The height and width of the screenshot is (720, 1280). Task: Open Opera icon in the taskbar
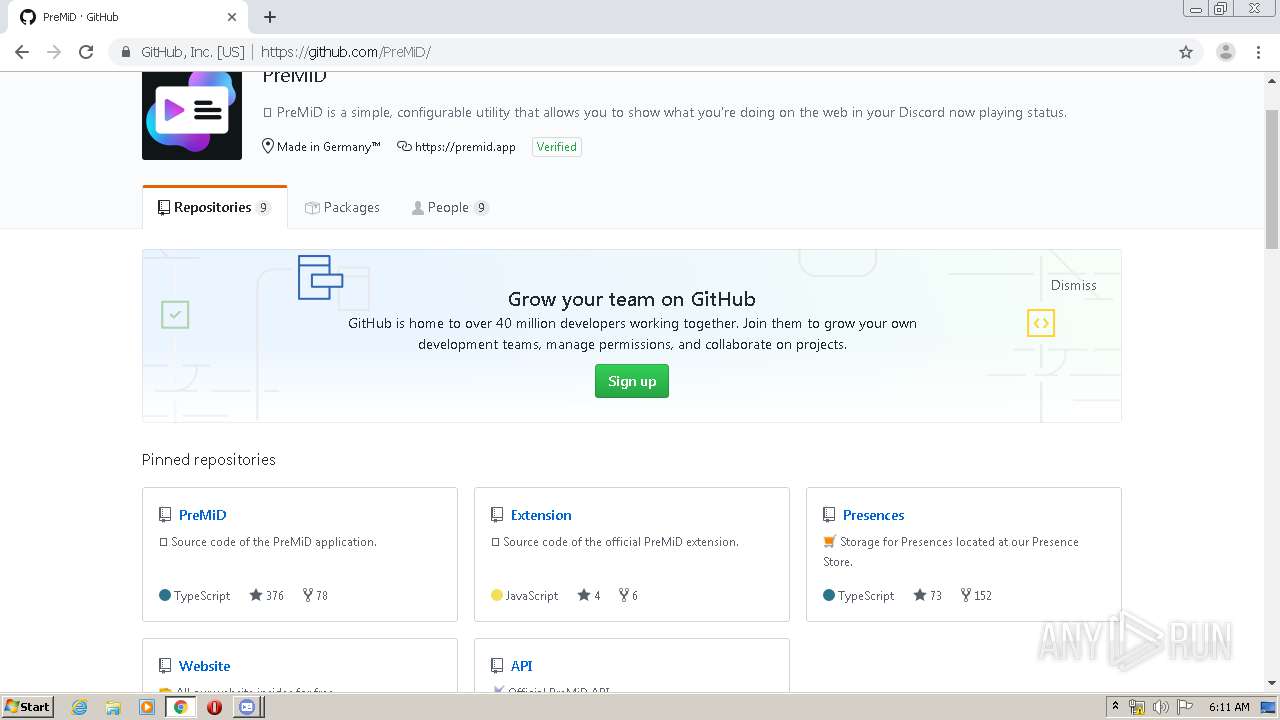point(214,707)
